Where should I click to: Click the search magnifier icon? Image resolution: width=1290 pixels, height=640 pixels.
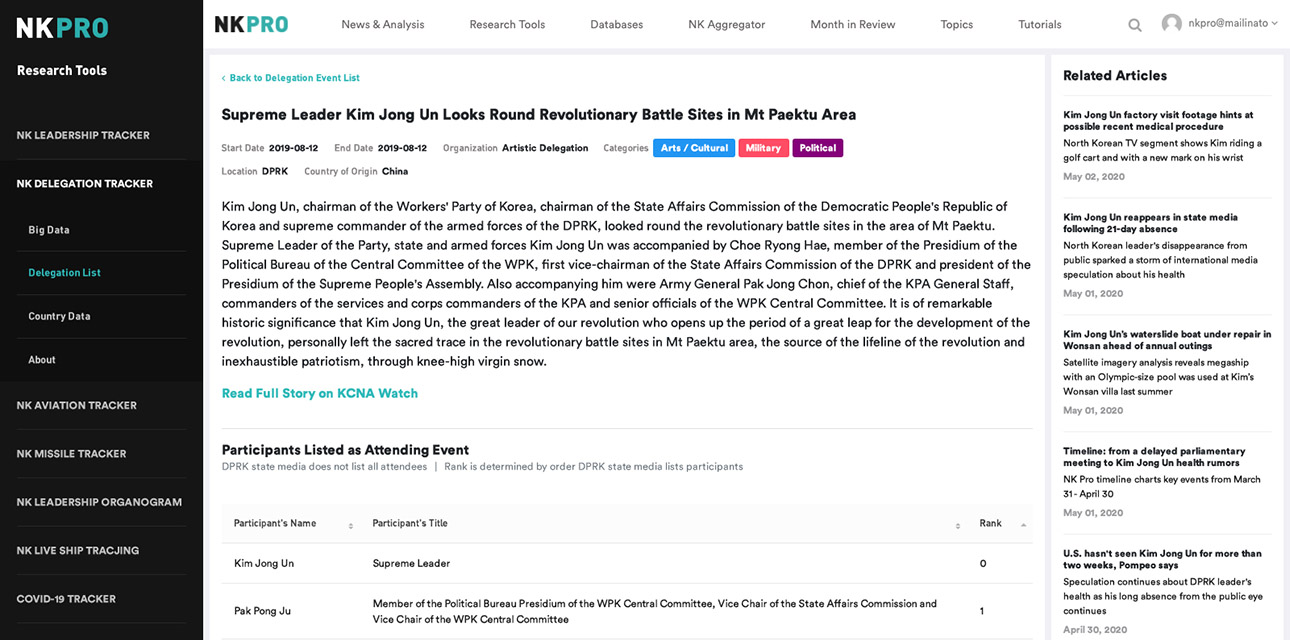1135,25
